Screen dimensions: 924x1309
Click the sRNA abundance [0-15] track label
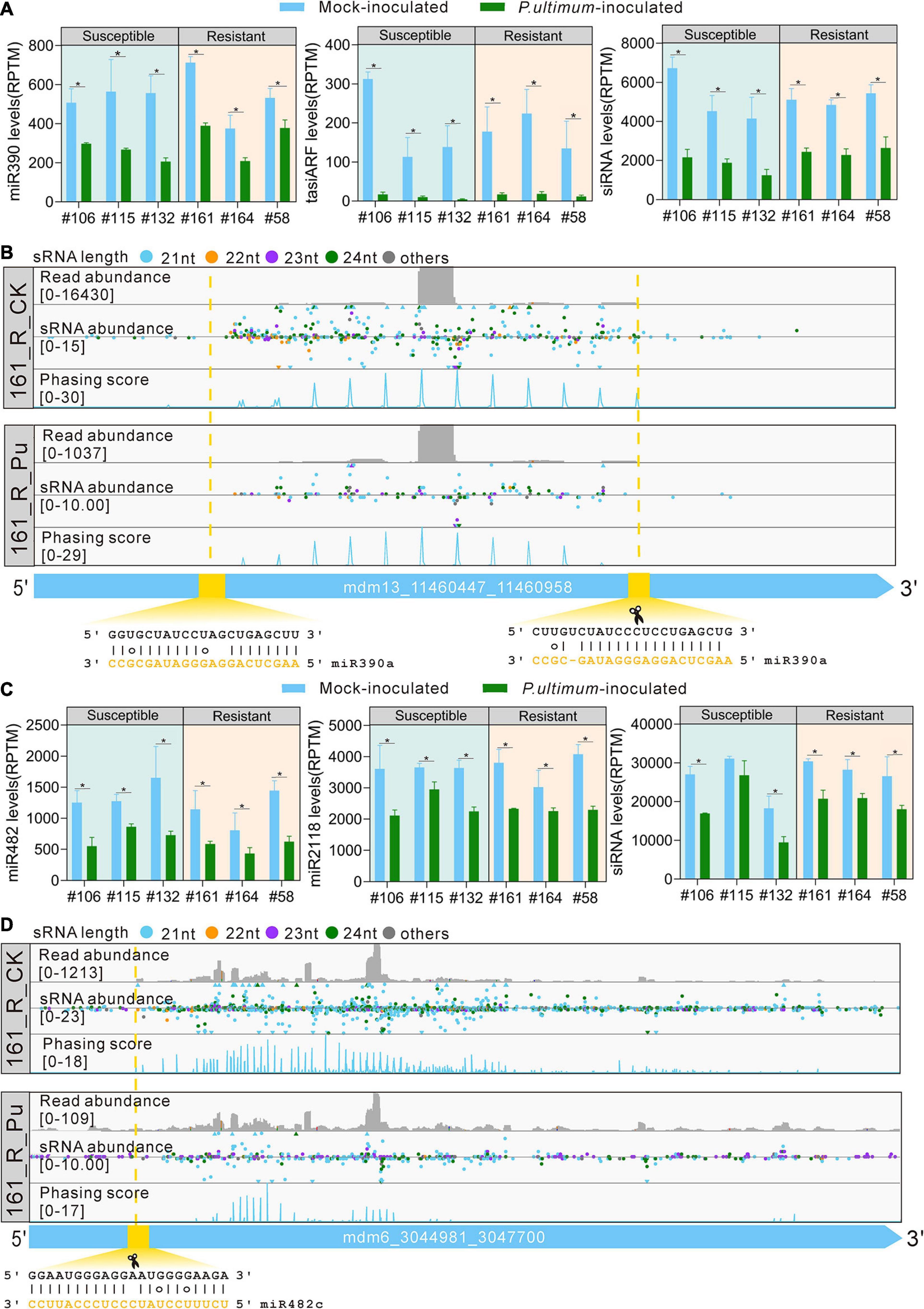106,337
